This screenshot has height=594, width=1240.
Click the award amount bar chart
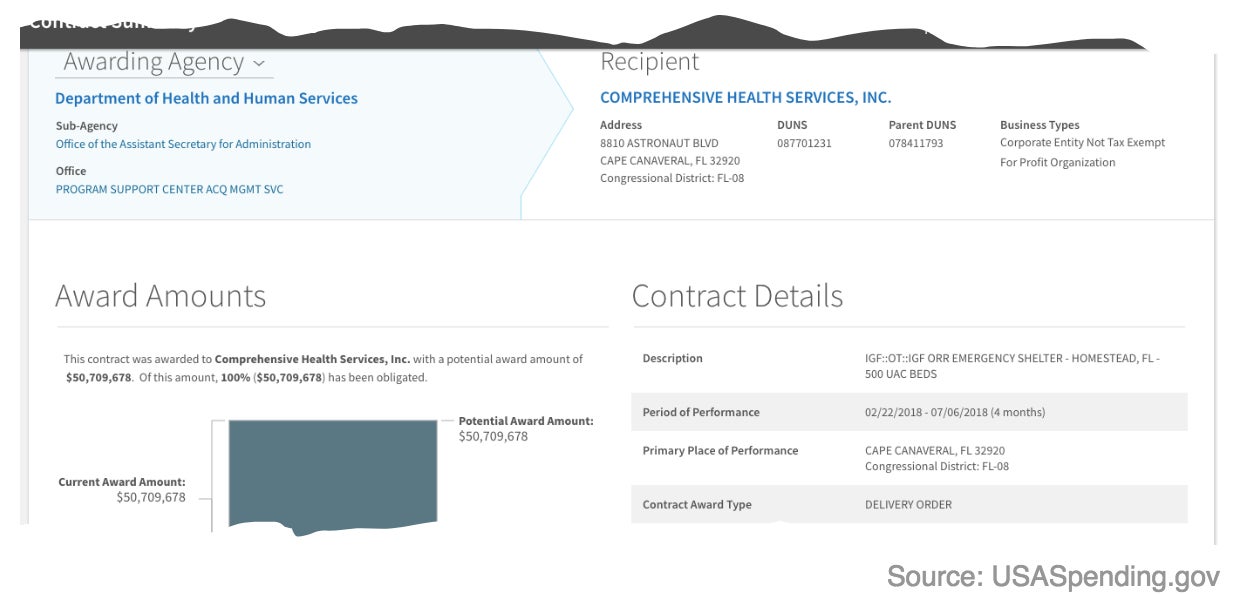pos(333,474)
